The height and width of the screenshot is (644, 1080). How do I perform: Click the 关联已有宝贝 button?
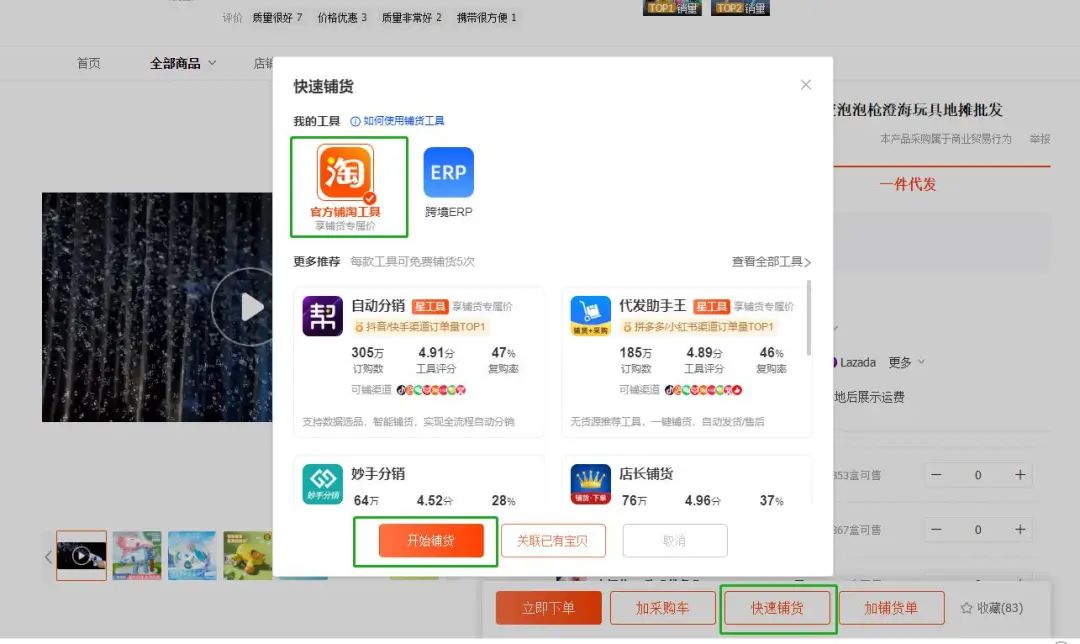pyautogui.click(x=553, y=541)
